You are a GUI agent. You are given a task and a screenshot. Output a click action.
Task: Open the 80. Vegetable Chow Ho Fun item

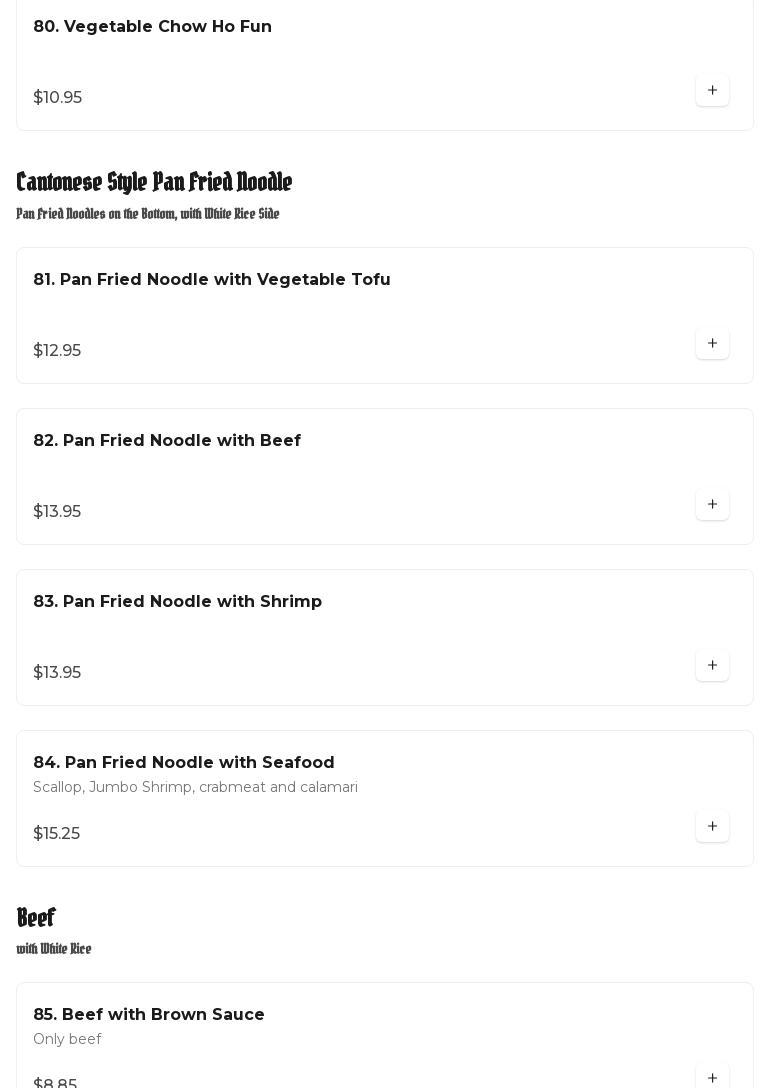click(x=152, y=27)
